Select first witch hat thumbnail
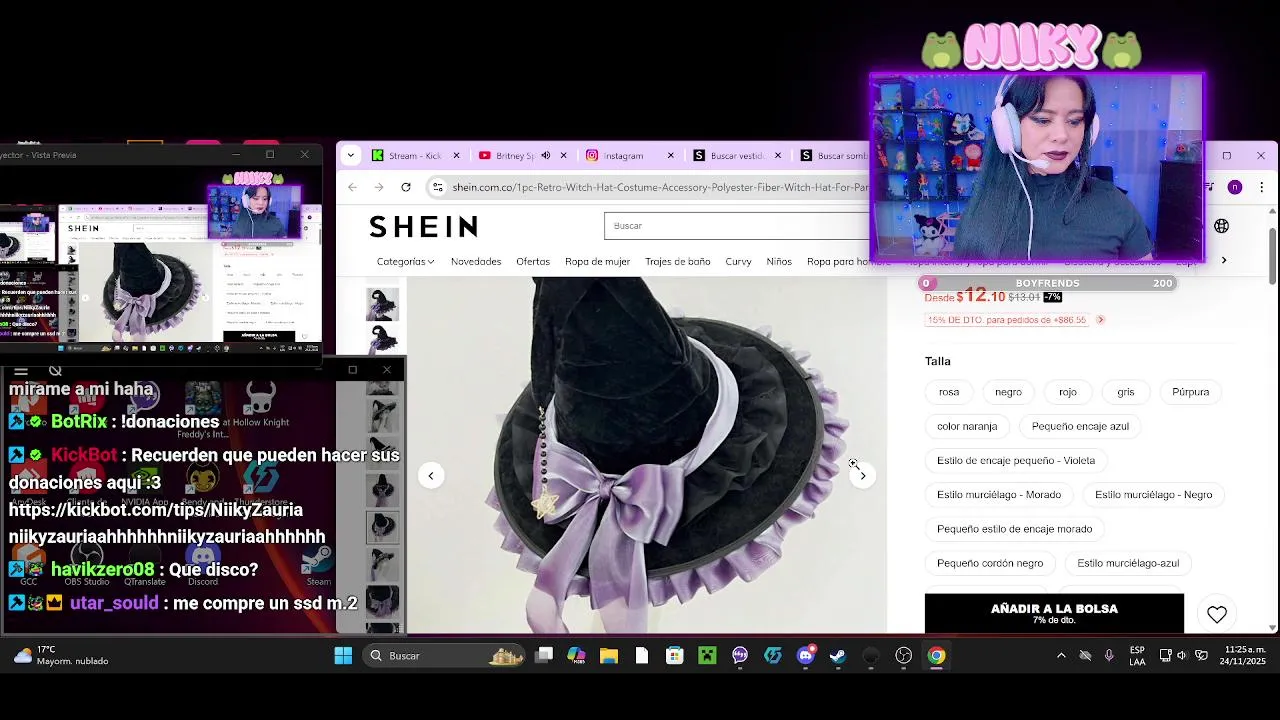Screen dimensions: 1280x720 (382, 304)
